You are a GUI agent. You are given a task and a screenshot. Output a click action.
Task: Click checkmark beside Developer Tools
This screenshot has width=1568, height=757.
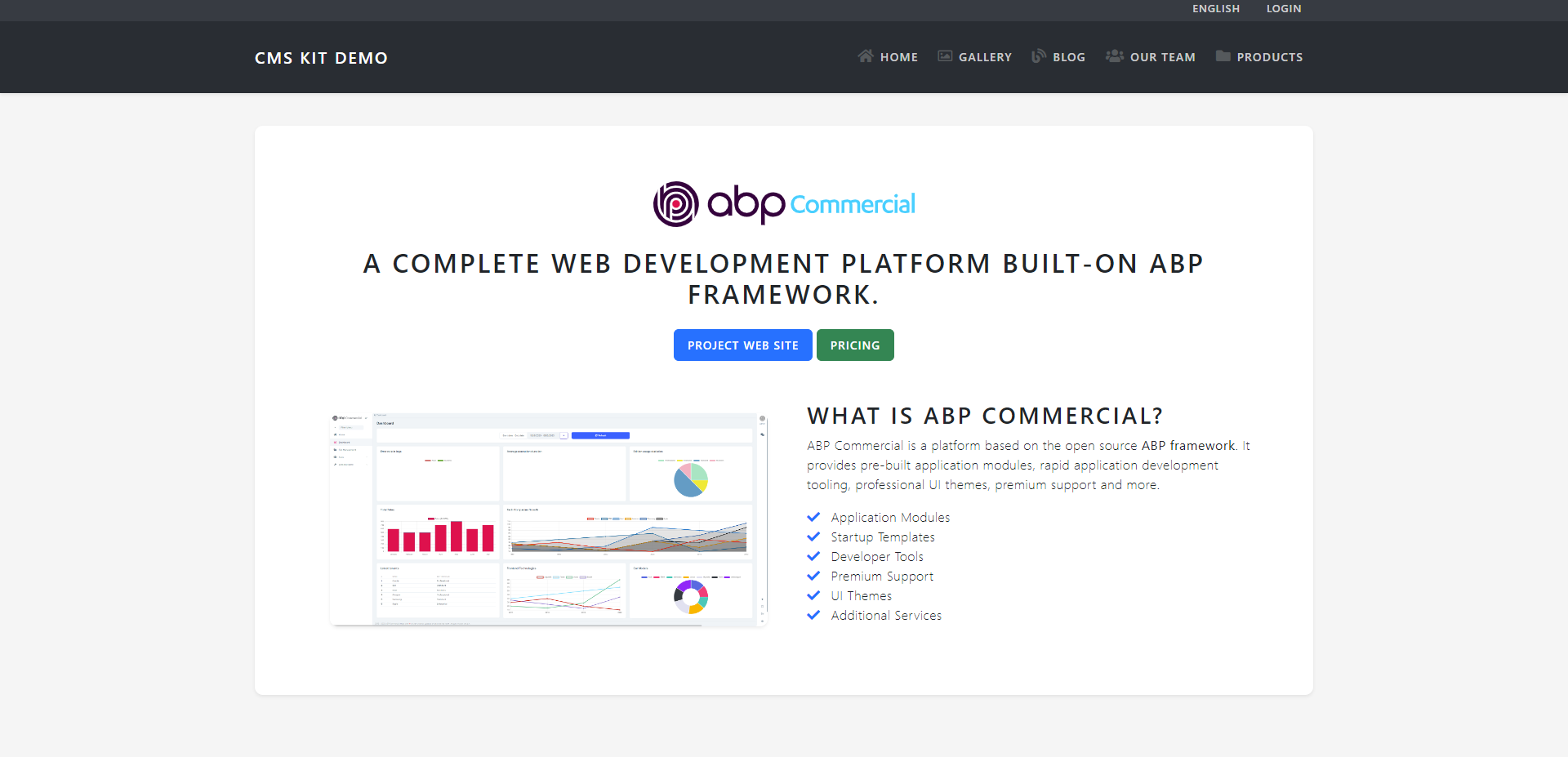pyautogui.click(x=813, y=556)
